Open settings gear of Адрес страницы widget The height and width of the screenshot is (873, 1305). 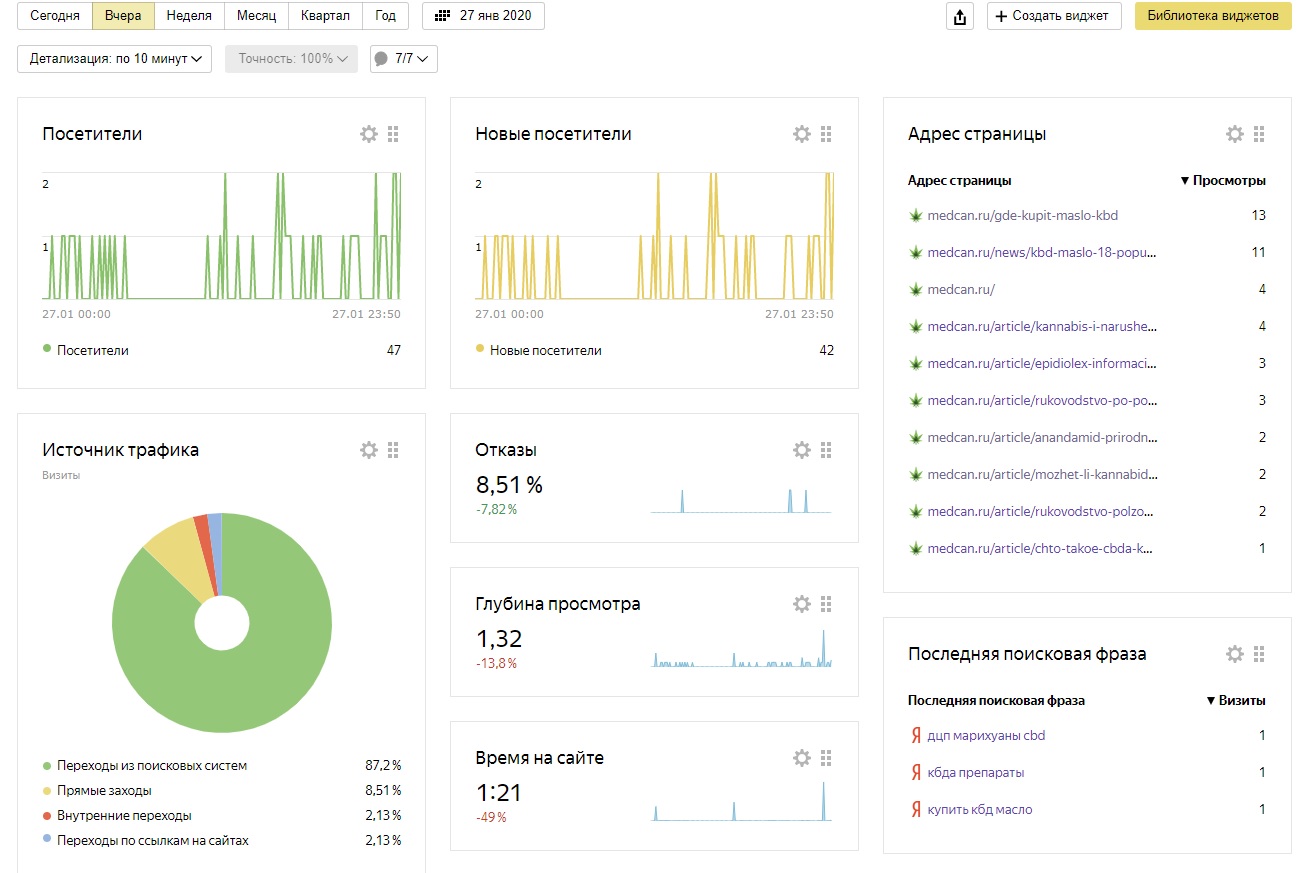pos(1235,134)
